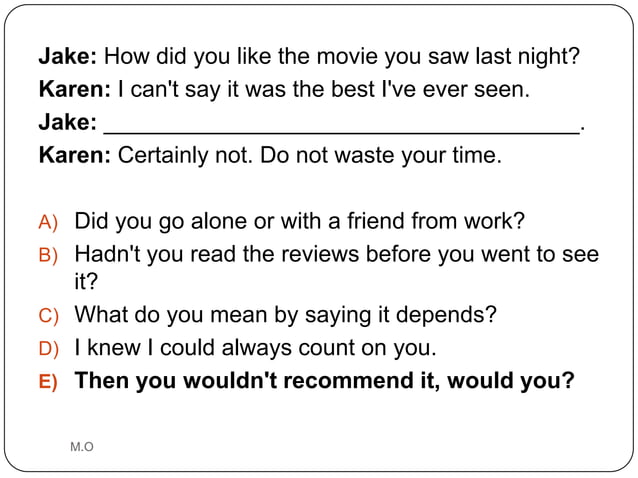Click the bold "Karen:" on the fourth line
This screenshot has height=478, width=638.
tap(75, 155)
